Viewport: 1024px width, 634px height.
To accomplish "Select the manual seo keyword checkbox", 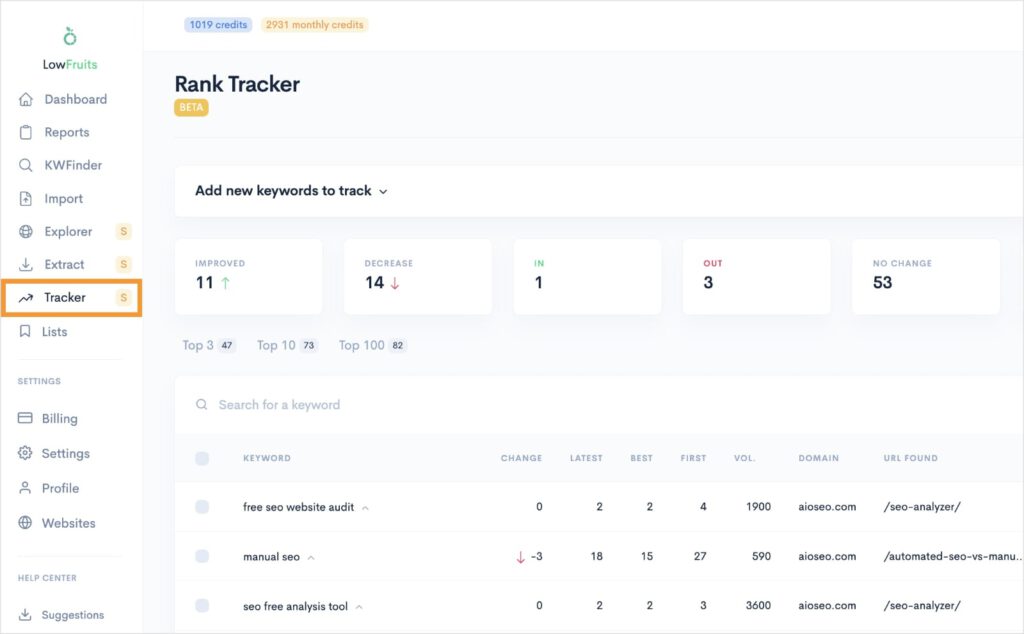I will (203, 557).
